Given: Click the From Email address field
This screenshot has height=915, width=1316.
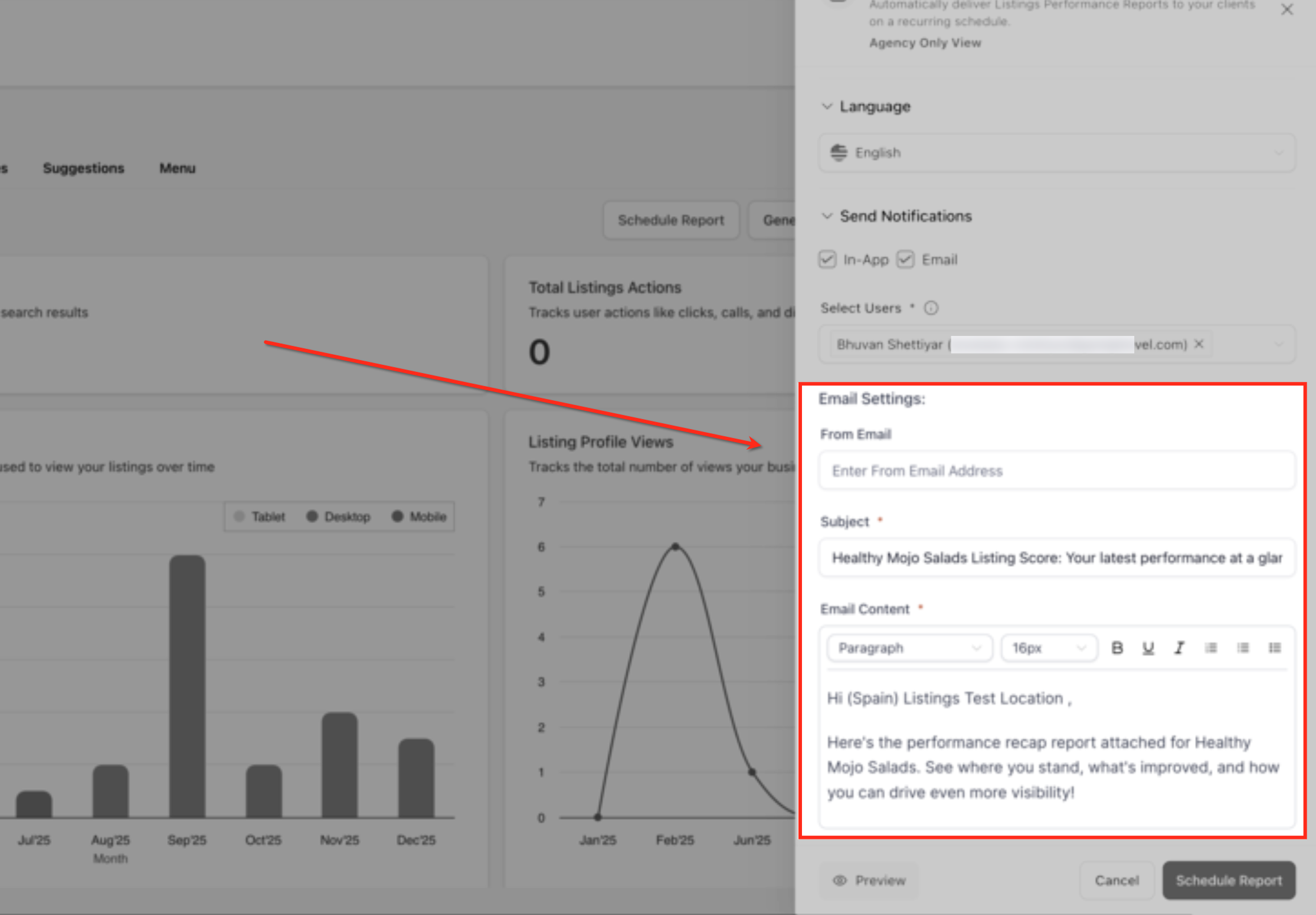Looking at the screenshot, I should 1056,470.
